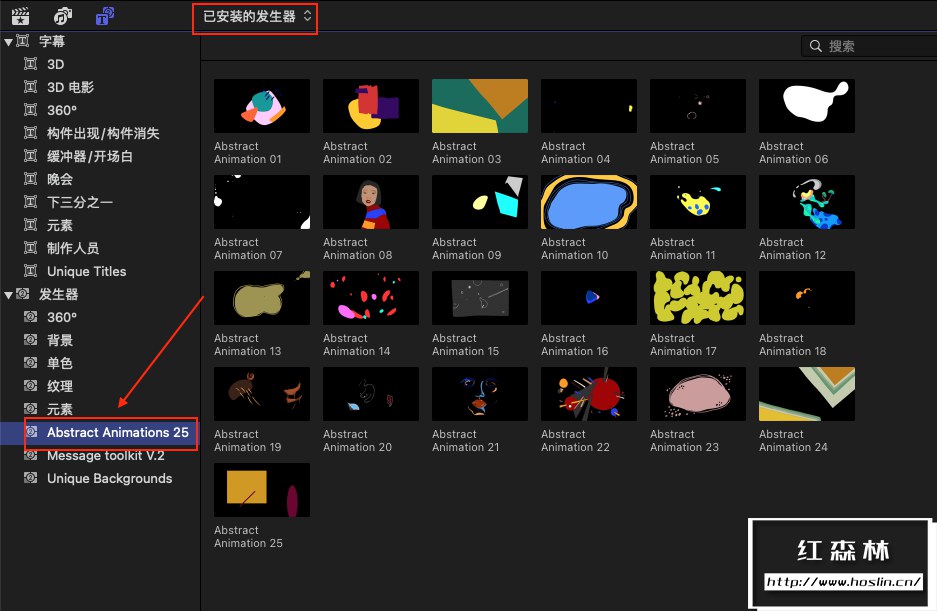Select the 360° category under 发生器

click(100, 317)
